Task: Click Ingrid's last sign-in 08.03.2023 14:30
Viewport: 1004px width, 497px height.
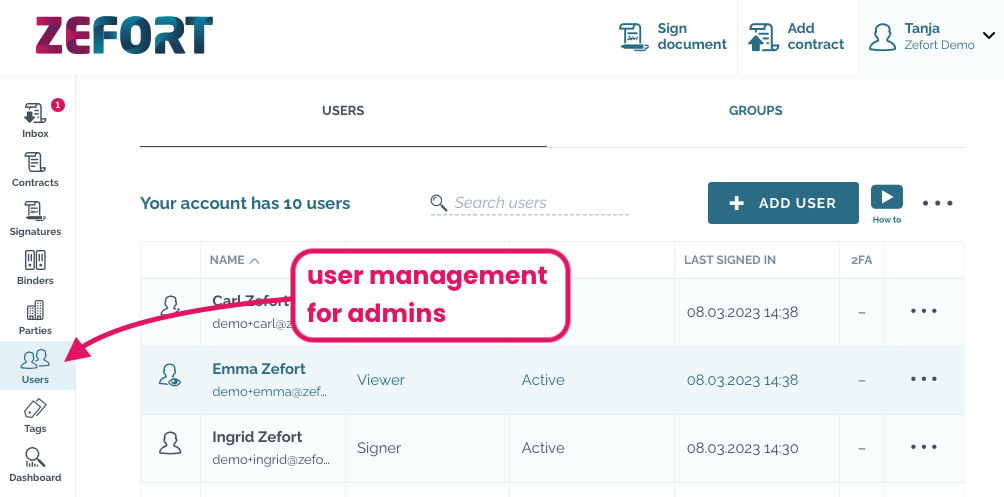Action: tap(743, 448)
